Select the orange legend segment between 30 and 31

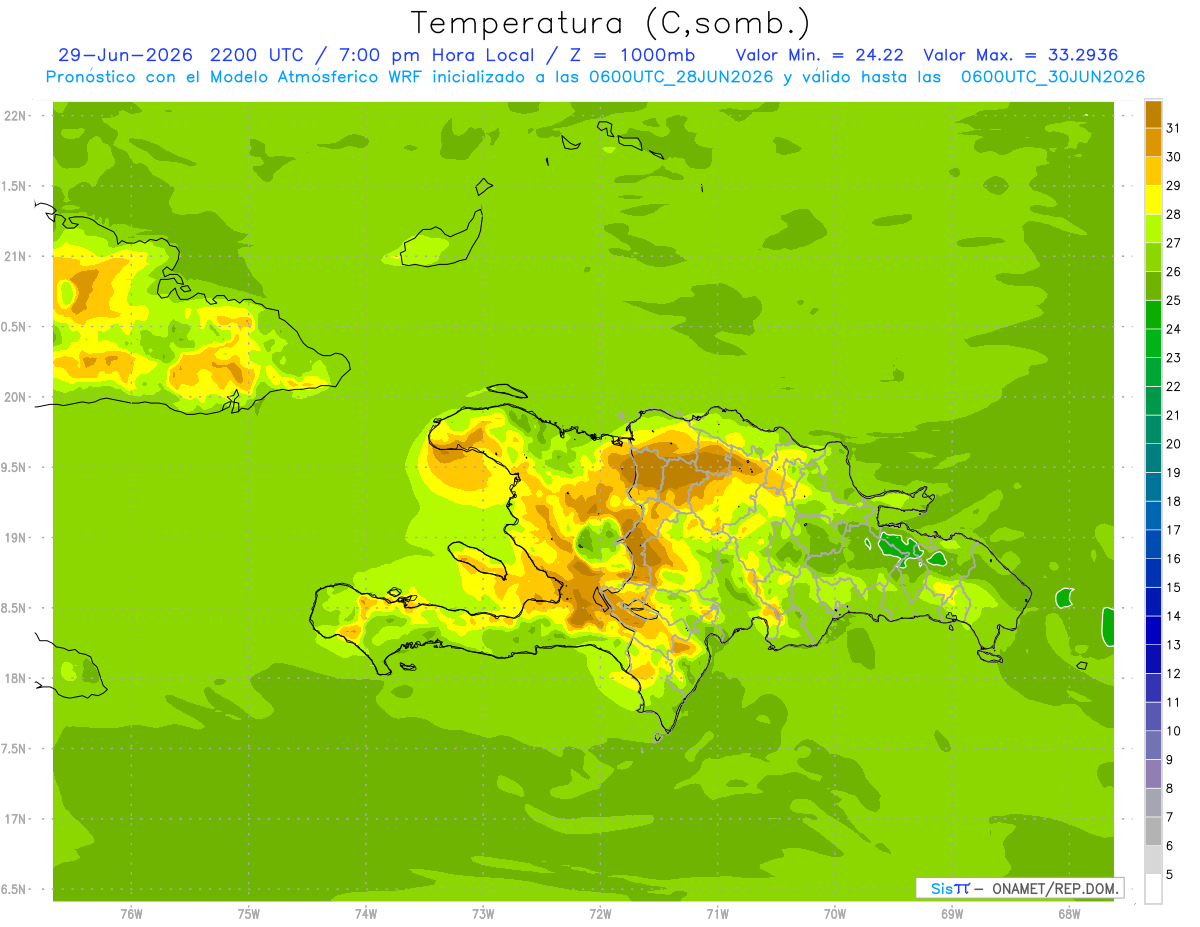coord(1153,142)
